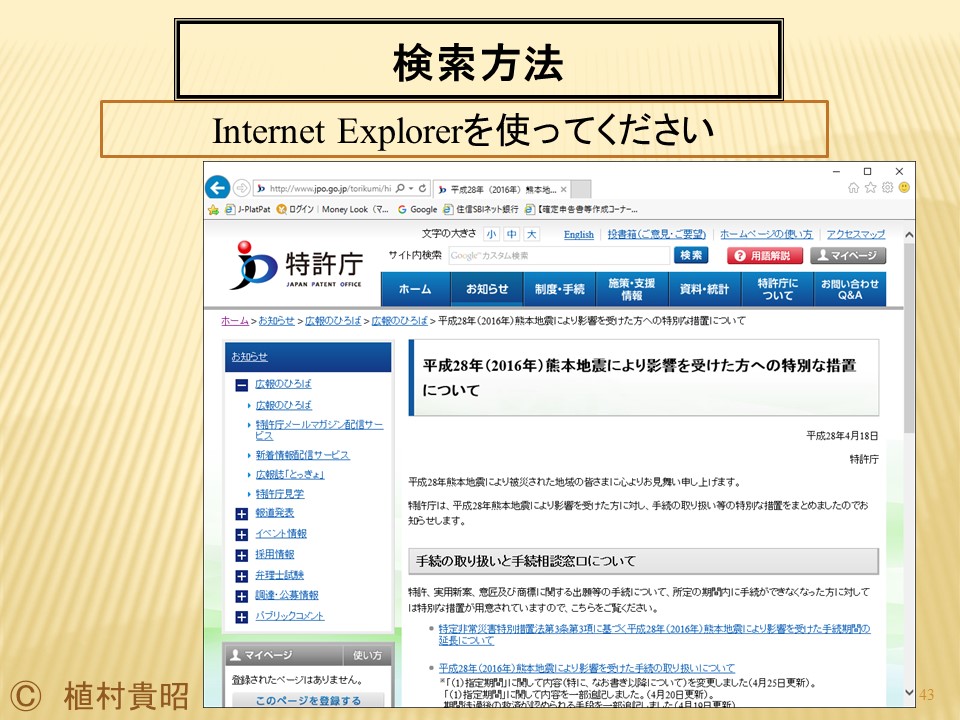The height and width of the screenshot is (720, 960).
Task: Open the IE tools gear icon
Action: pyautogui.click(x=887, y=187)
